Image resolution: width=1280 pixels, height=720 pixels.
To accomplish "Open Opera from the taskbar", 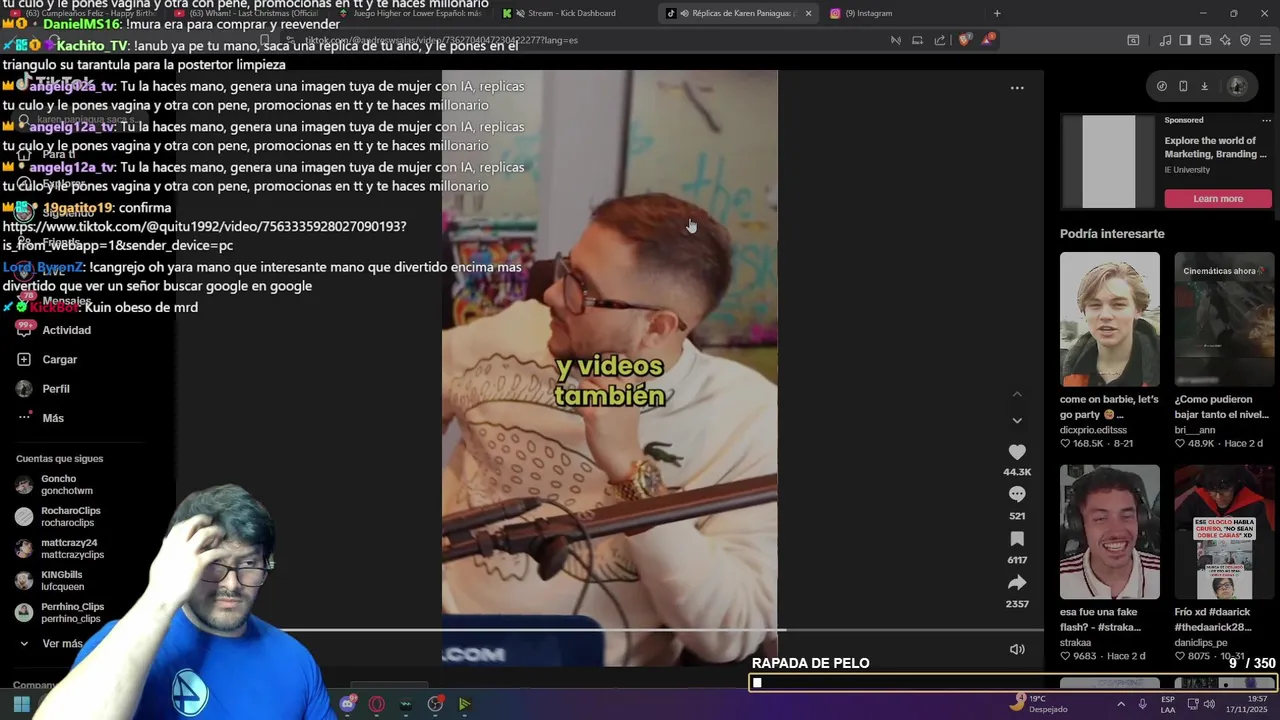I will (376, 704).
